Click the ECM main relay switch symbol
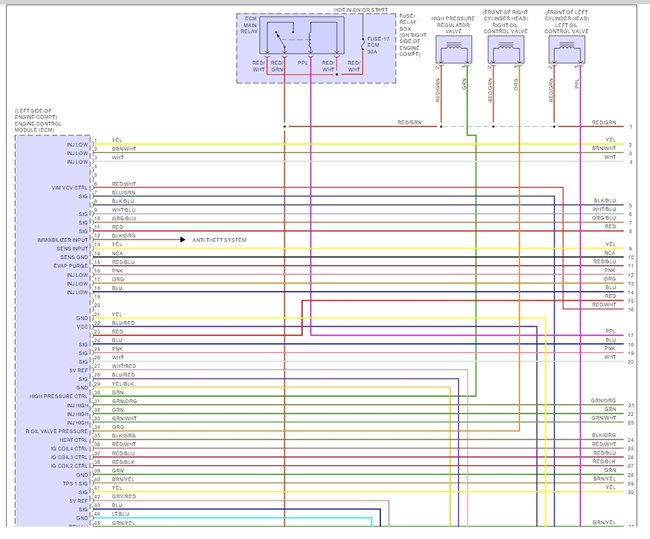Screen dimensions: 650x539 tap(280, 39)
